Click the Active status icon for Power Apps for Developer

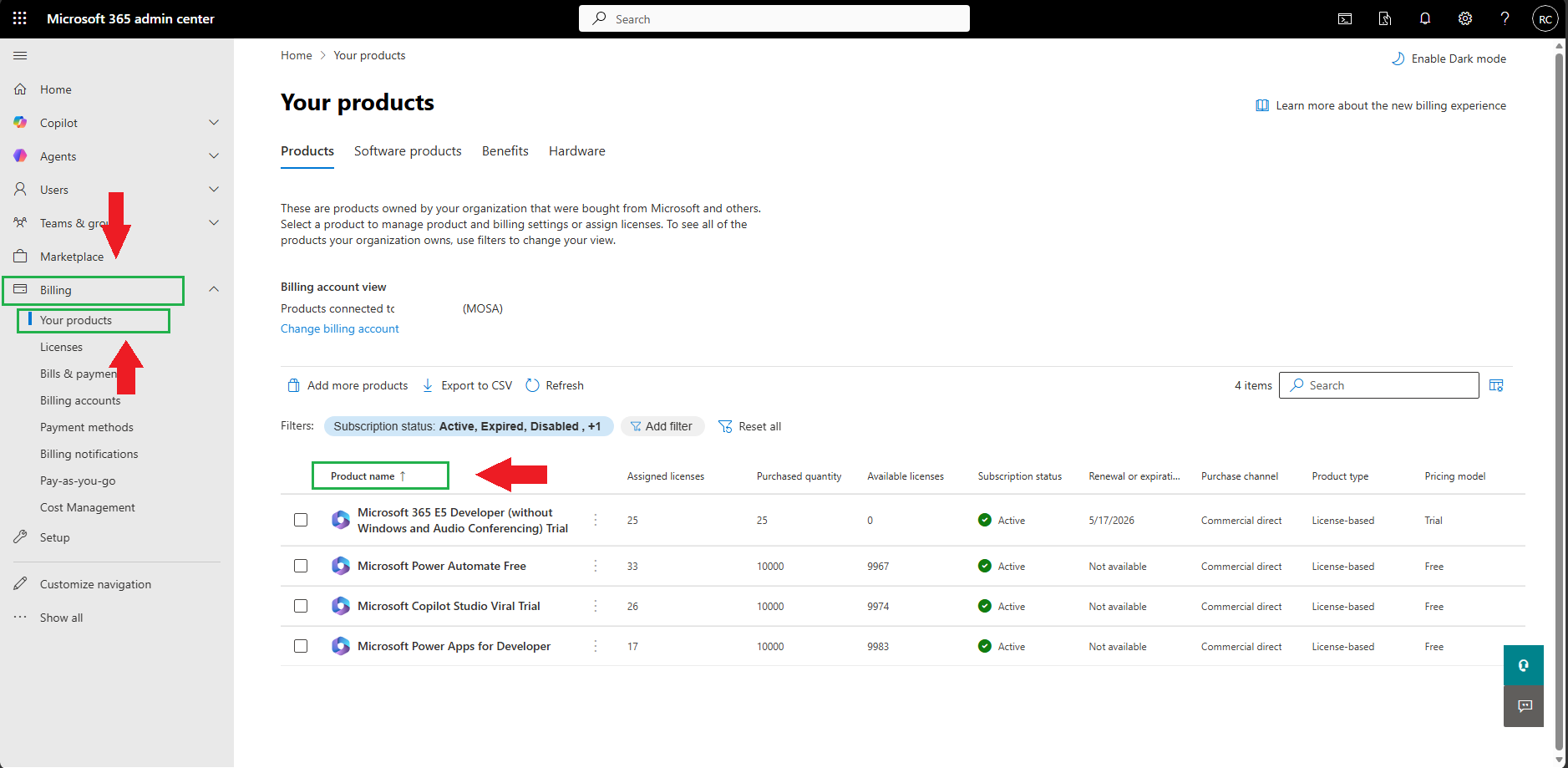click(985, 646)
